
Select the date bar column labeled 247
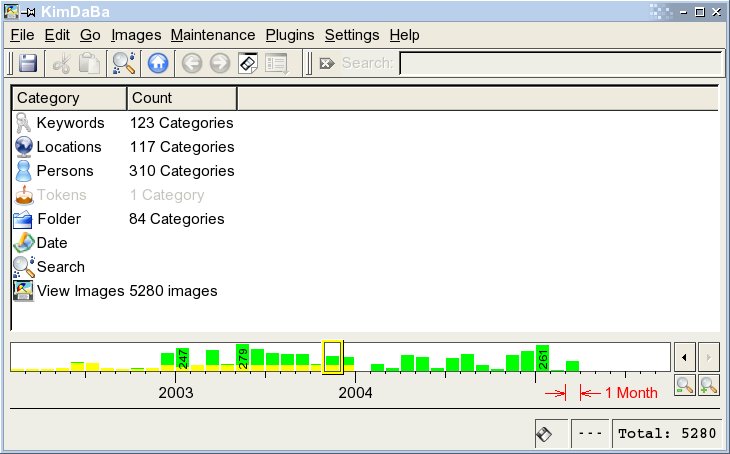point(182,359)
